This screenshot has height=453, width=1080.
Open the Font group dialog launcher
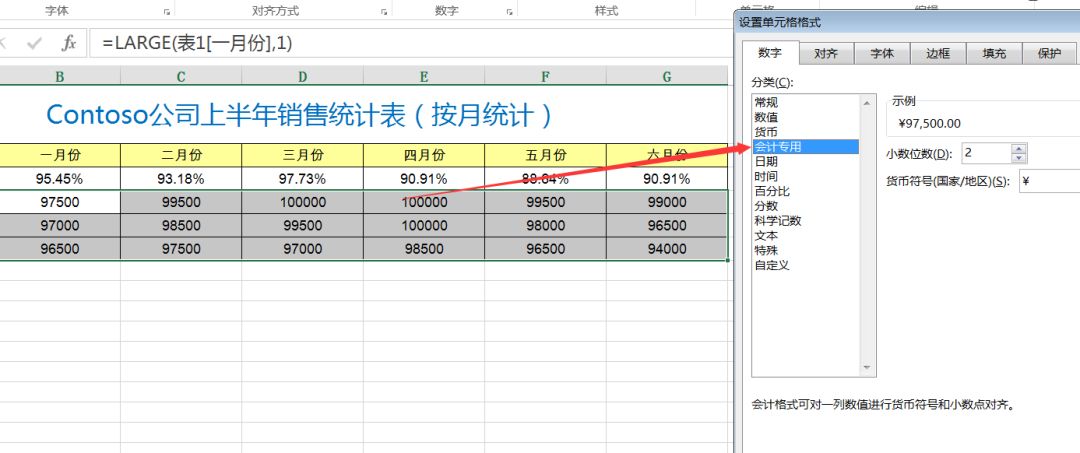(166, 12)
